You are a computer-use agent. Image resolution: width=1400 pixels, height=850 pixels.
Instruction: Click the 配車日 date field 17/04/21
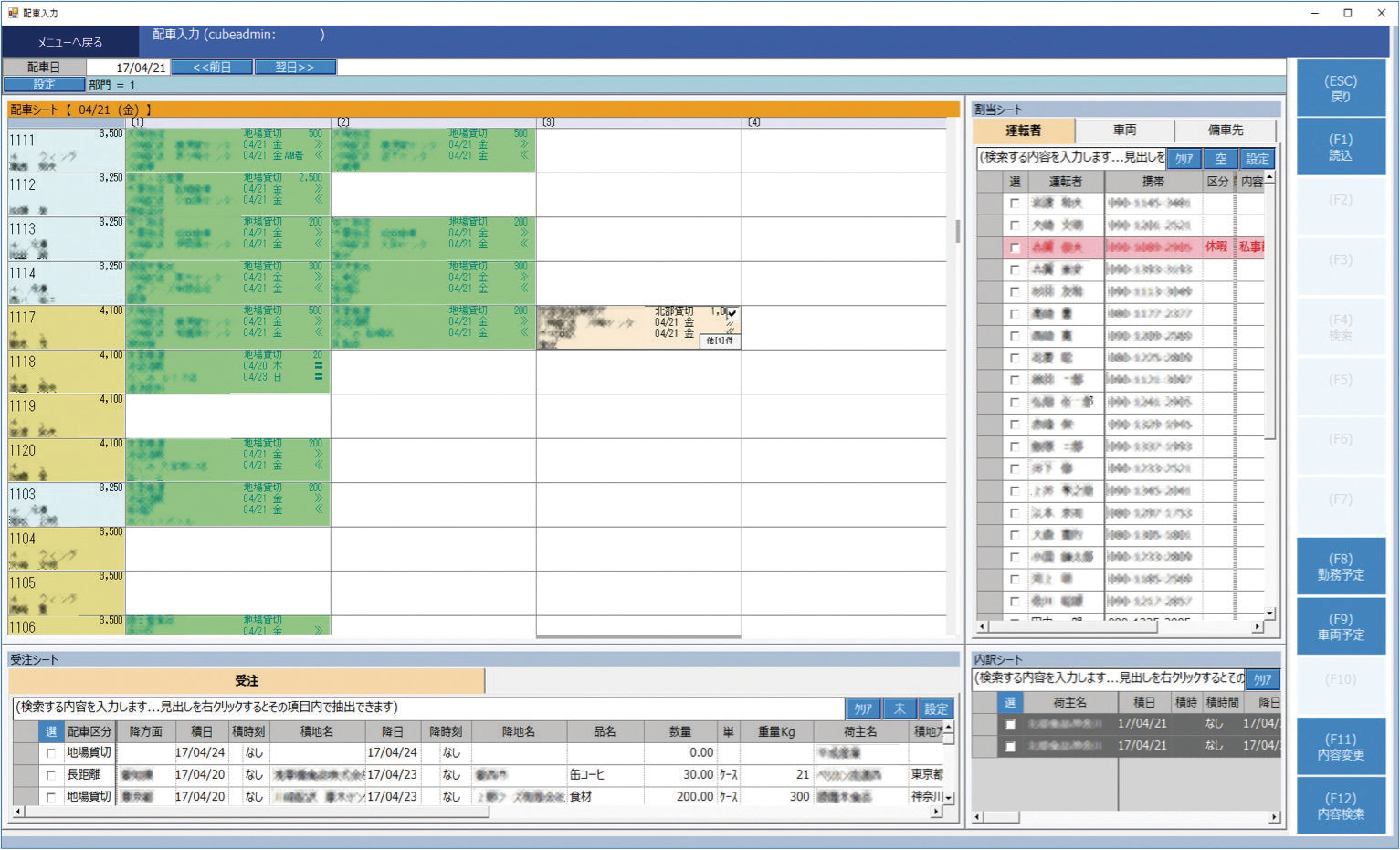click(128, 68)
